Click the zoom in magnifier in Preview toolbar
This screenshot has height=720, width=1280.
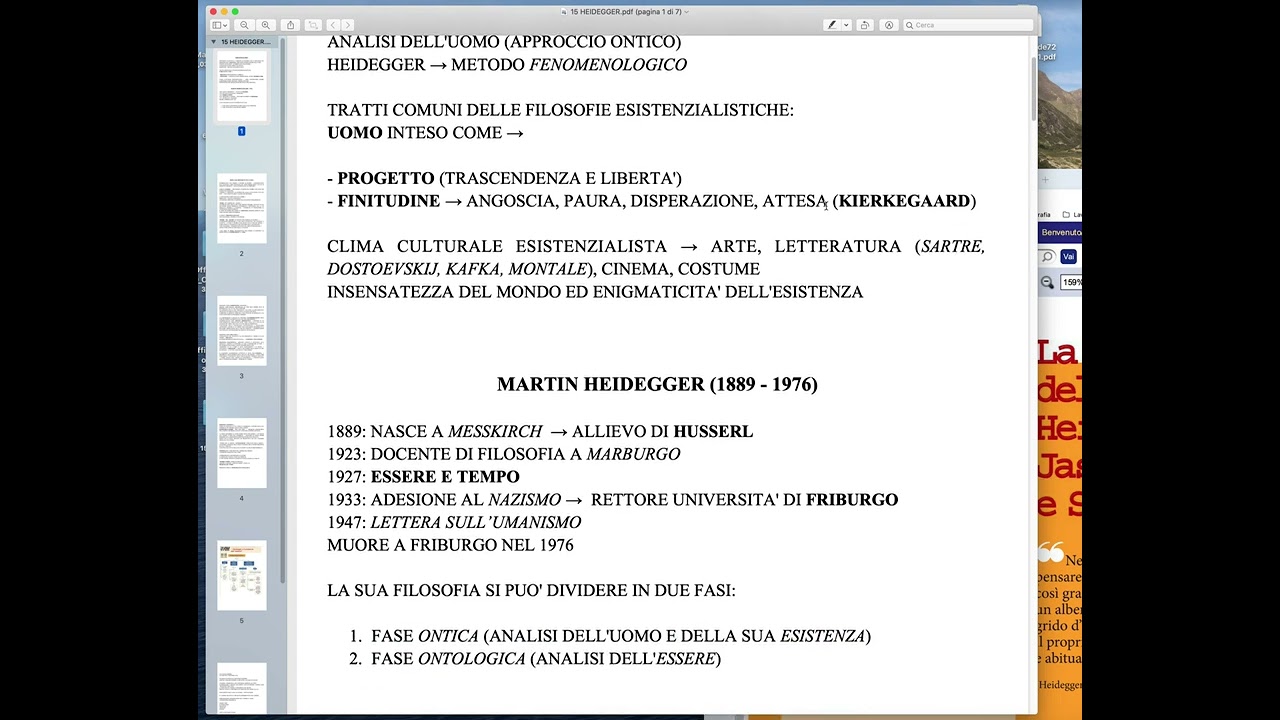tap(265, 25)
